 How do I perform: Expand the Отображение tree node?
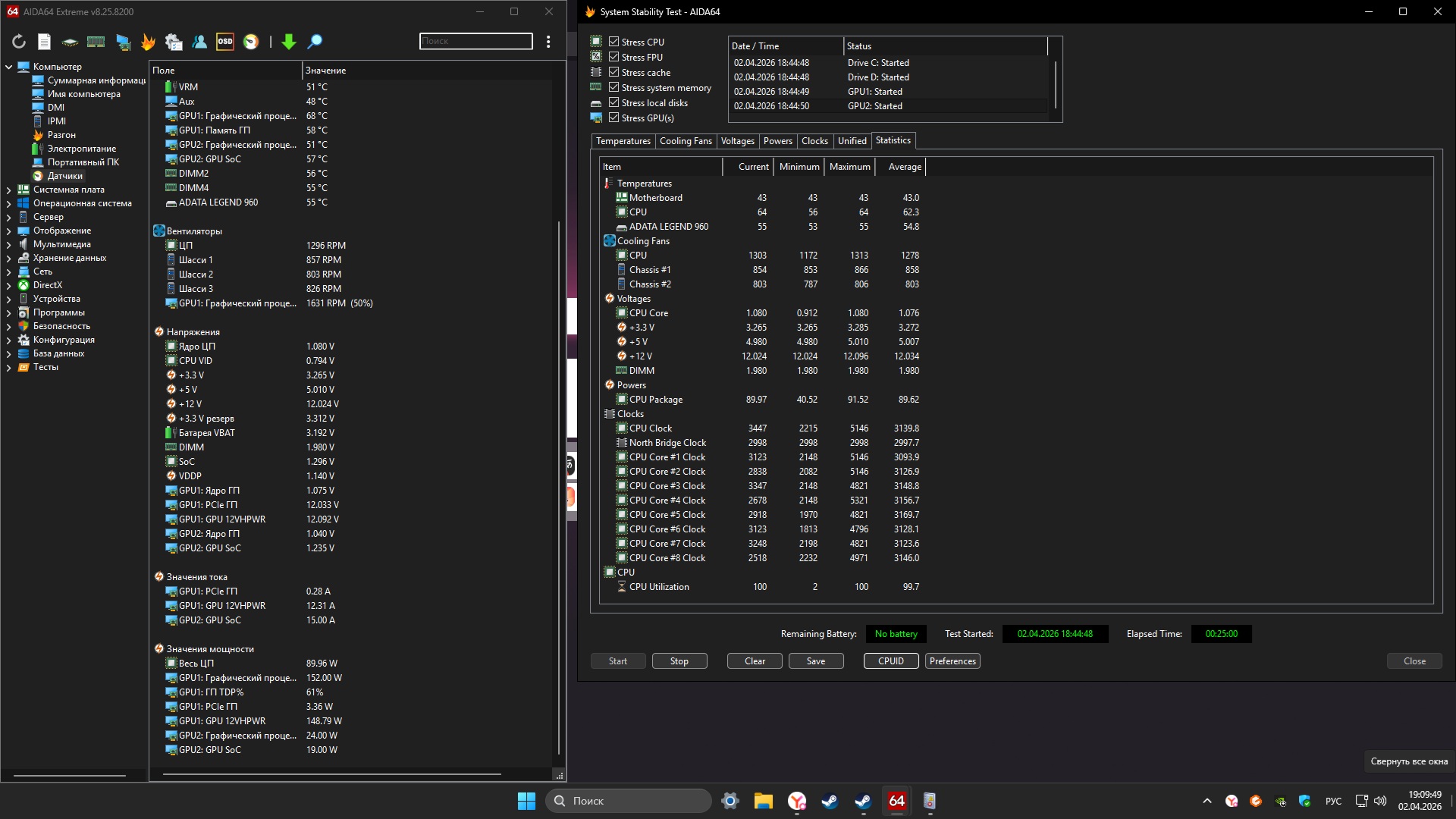point(8,231)
